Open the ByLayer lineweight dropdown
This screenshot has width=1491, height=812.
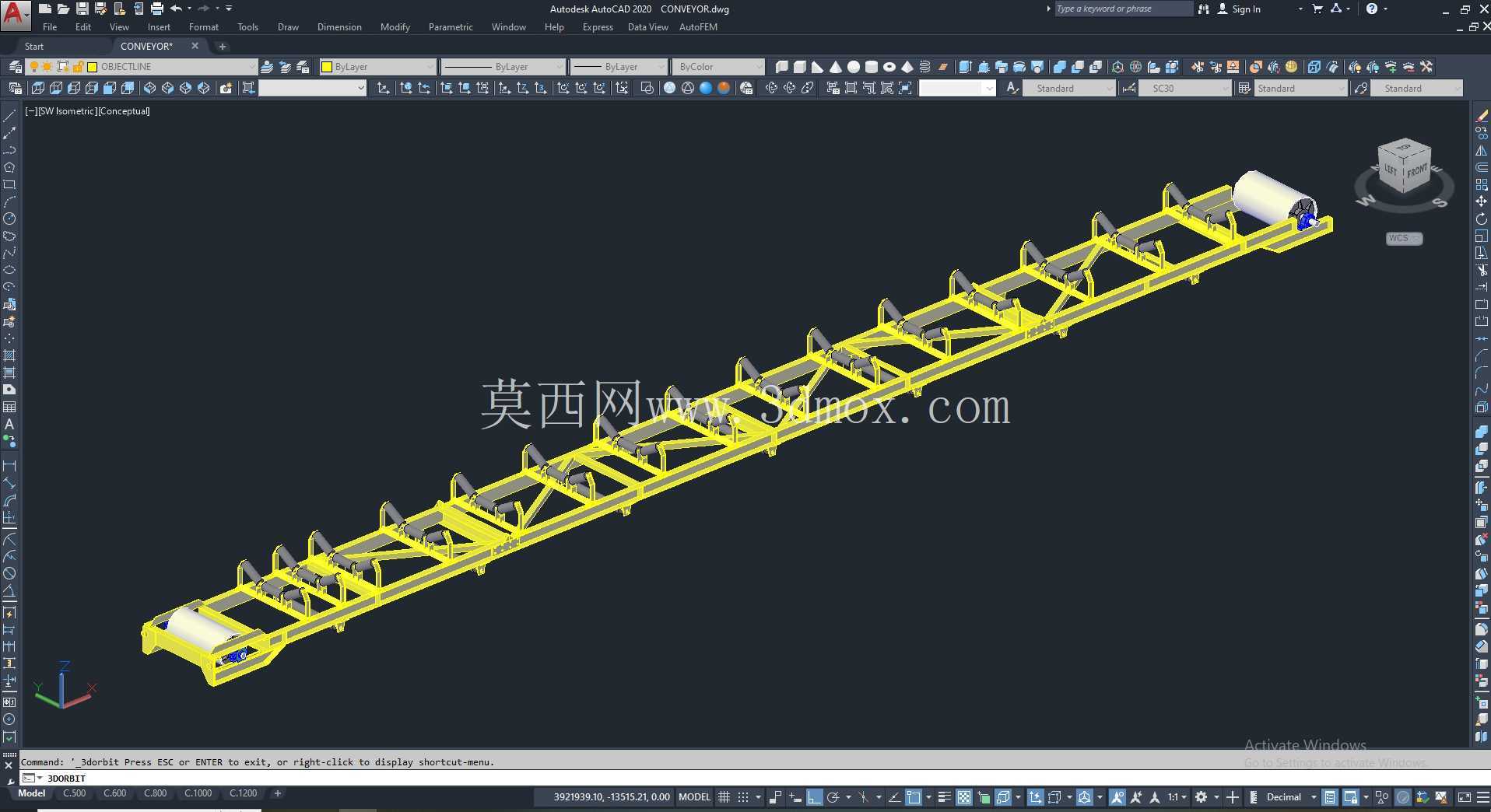(619, 67)
